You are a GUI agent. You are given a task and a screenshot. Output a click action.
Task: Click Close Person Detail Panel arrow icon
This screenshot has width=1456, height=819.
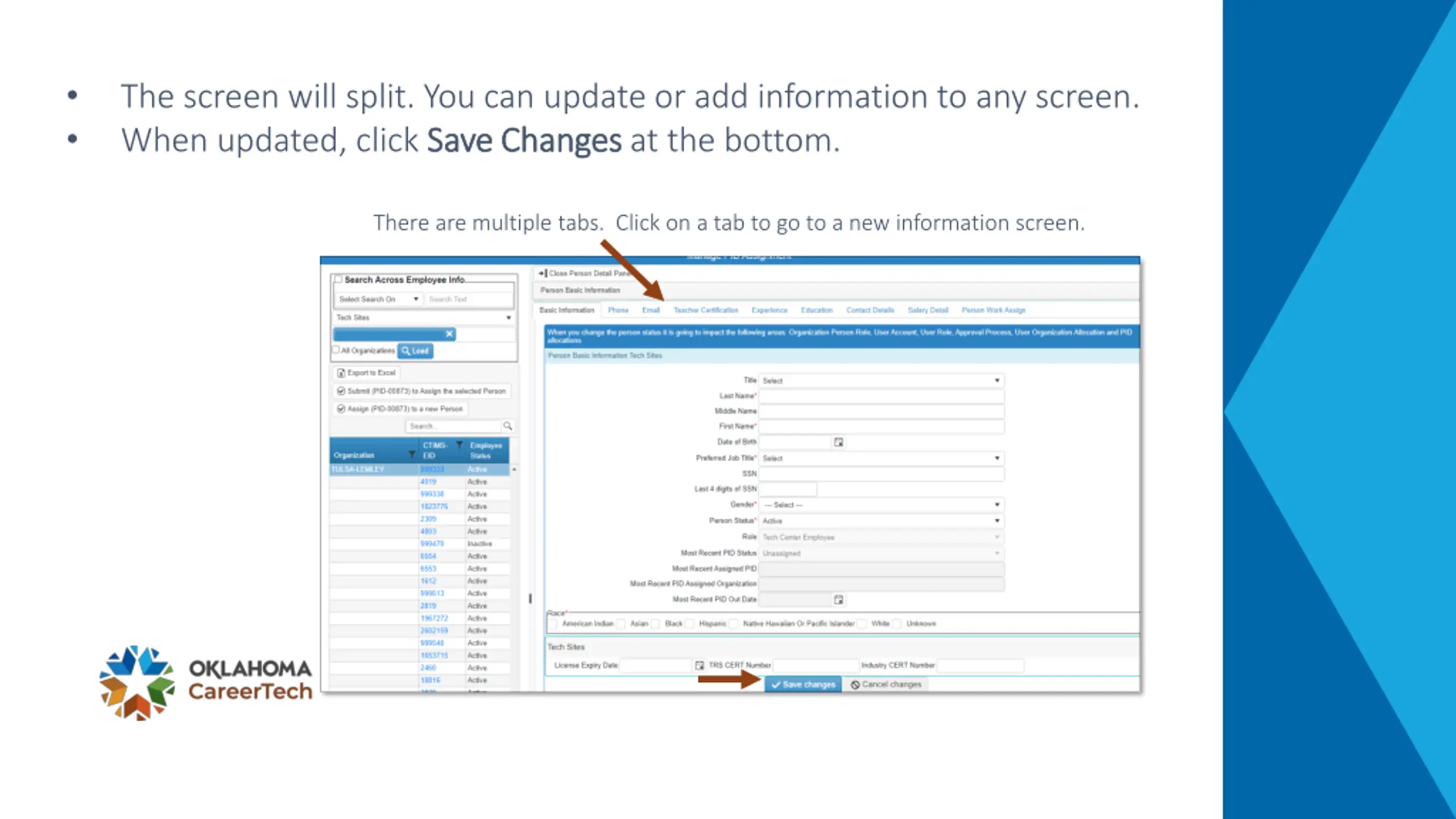[543, 273]
